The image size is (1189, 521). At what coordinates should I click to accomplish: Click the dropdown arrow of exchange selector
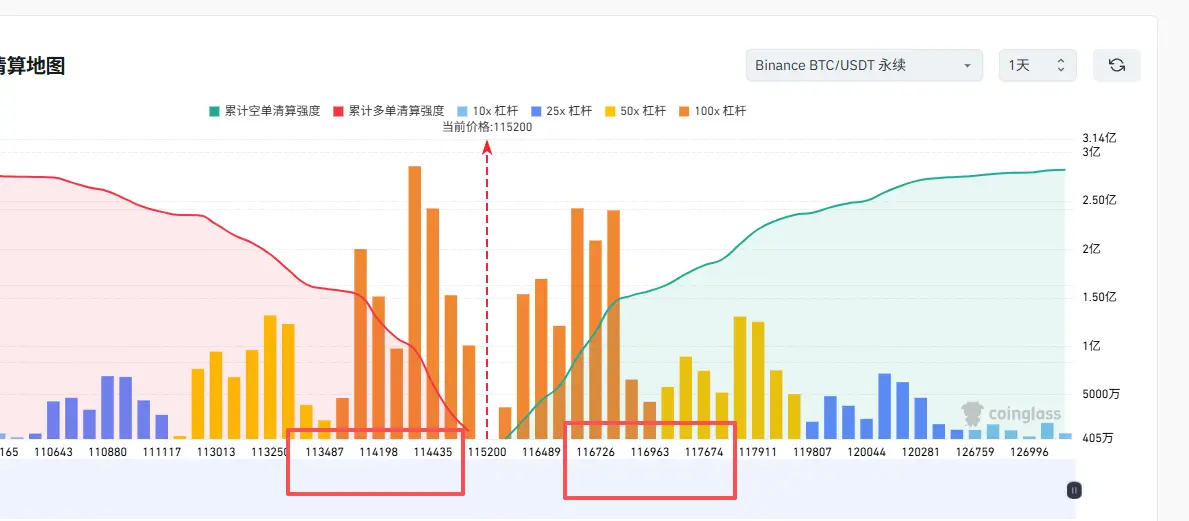point(967,66)
